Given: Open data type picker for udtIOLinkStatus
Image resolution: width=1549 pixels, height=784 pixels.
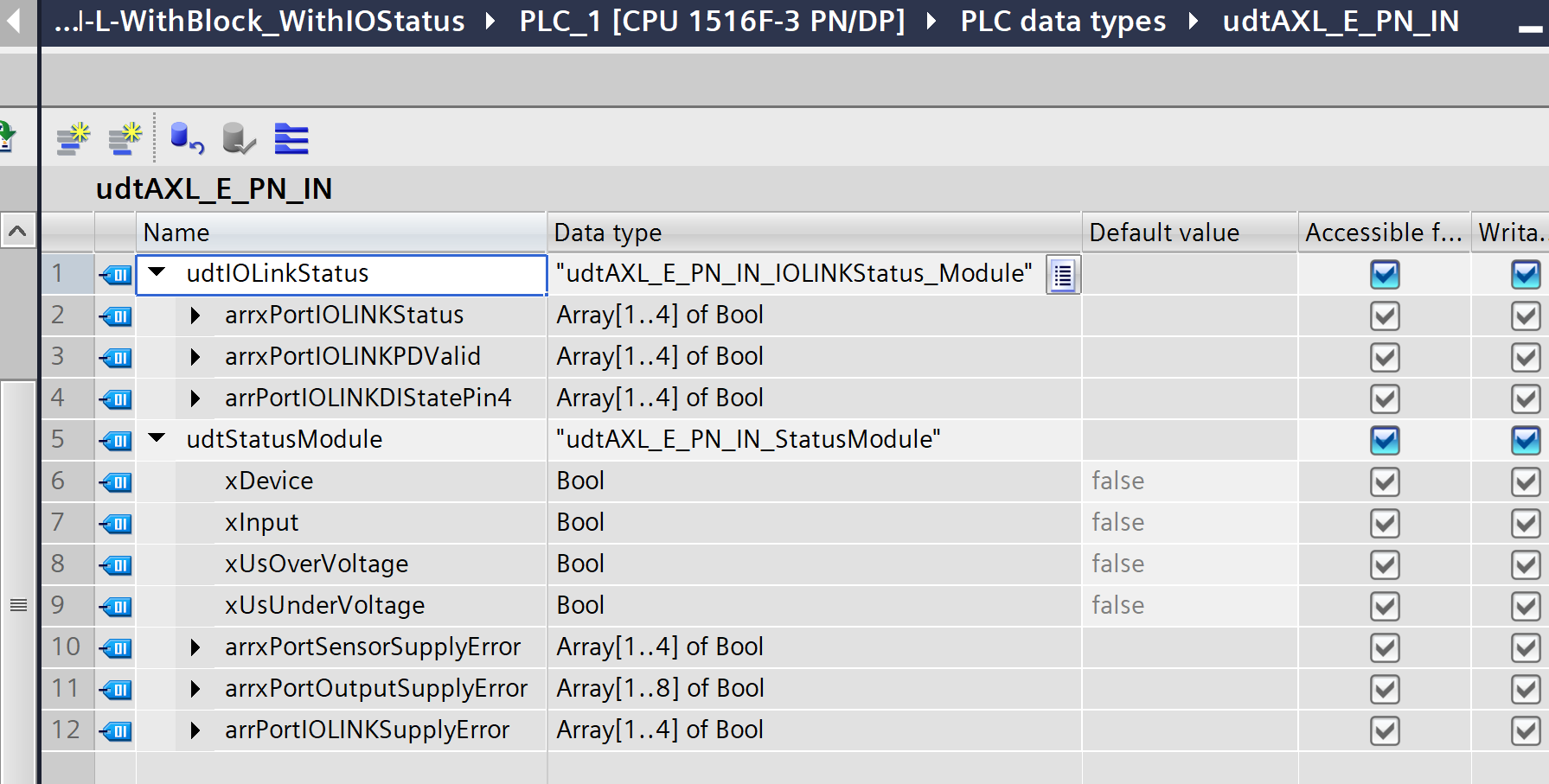Looking at the screenshot, I should coord(1063,276).
